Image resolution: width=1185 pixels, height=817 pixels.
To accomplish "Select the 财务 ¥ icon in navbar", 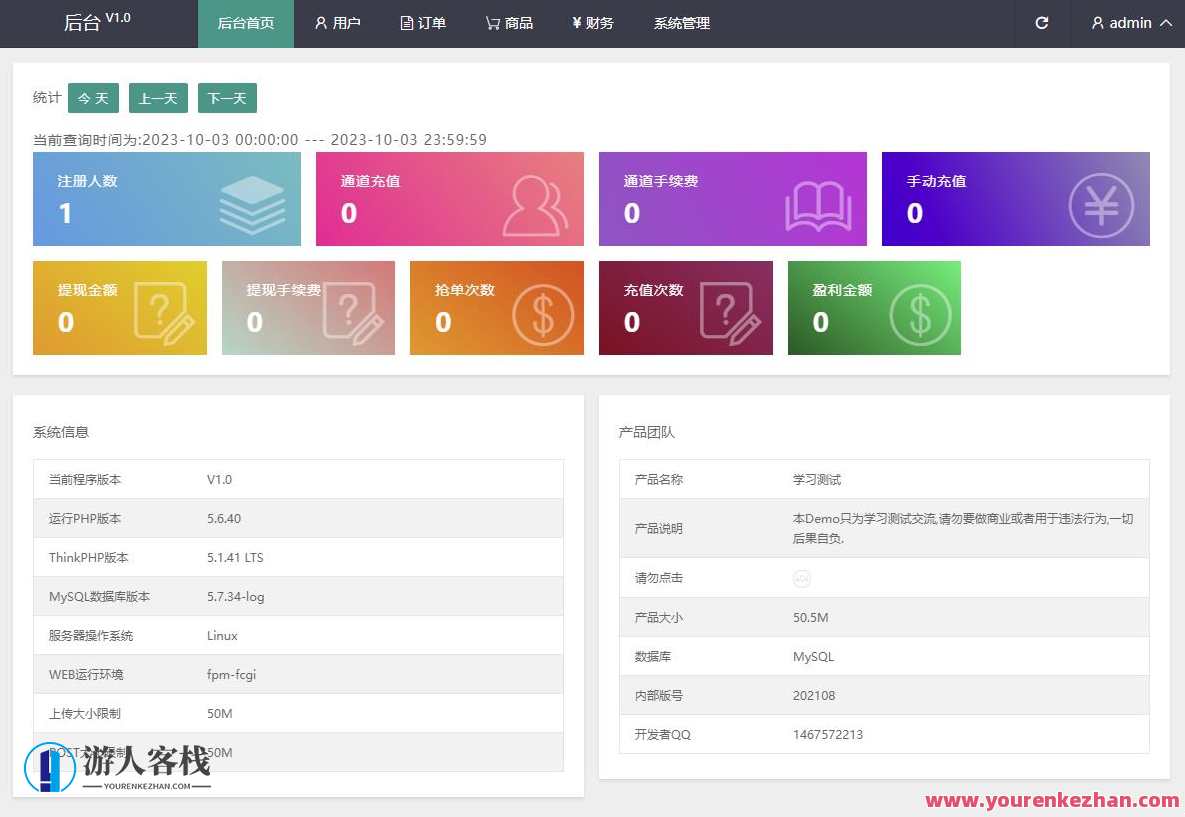I will pyautogui.click(x=576, y=23).
